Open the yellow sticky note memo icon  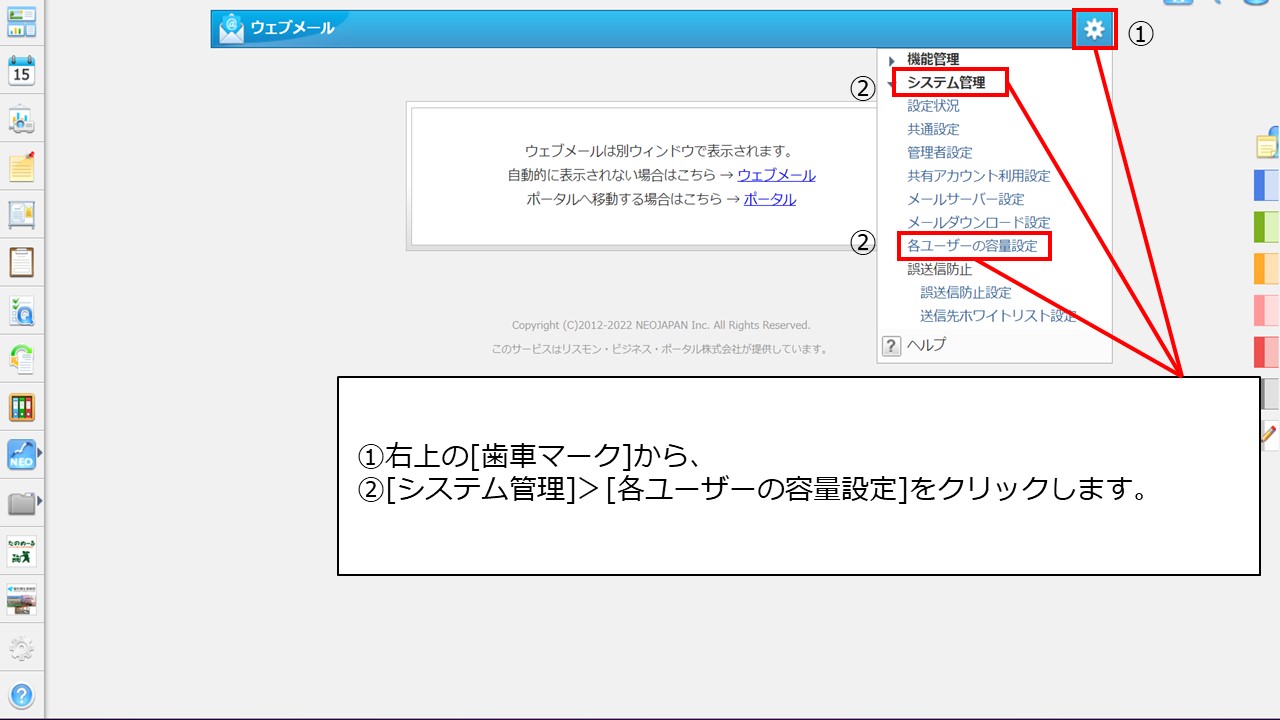[x=21, y=167]
